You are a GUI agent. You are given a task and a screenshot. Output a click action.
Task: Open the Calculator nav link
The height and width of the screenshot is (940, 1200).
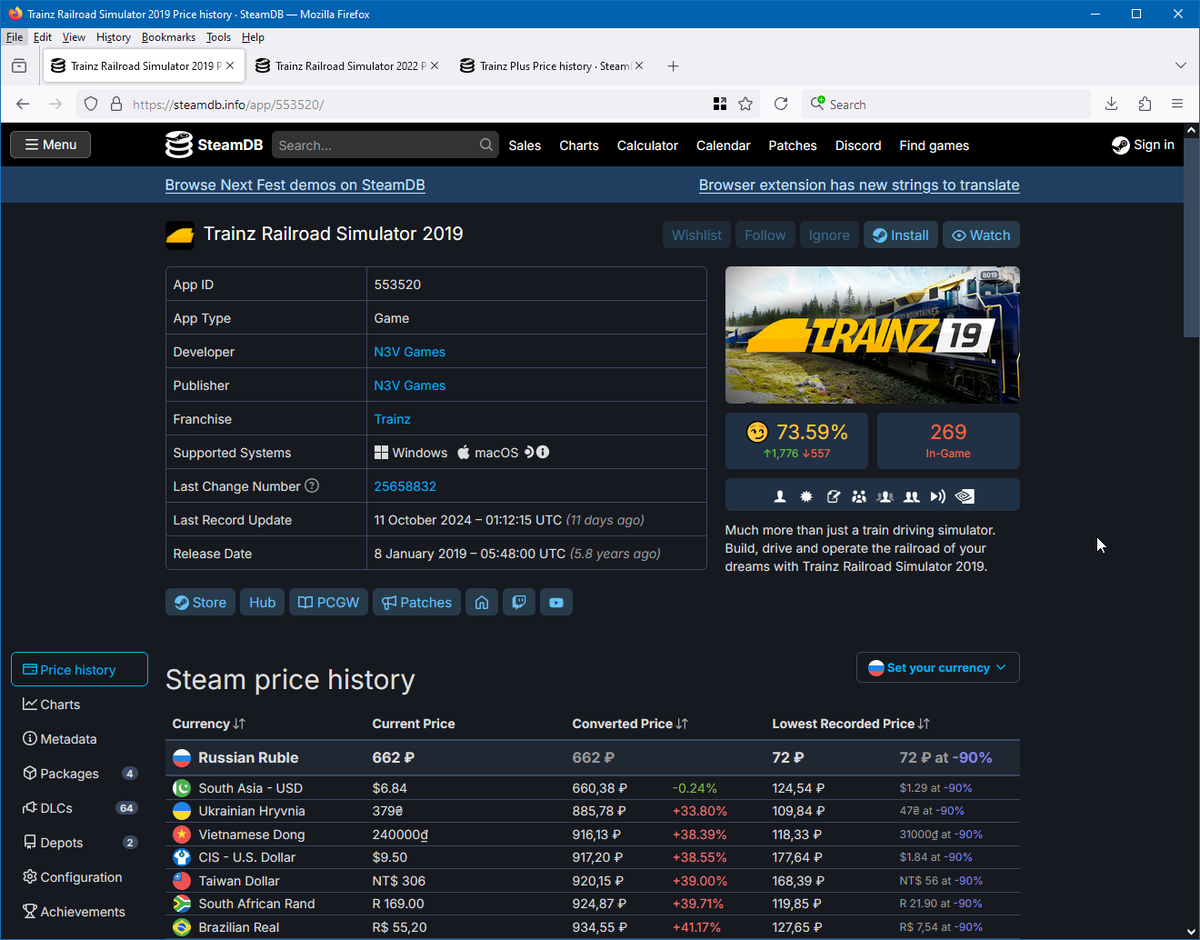(x=647, y=145)
